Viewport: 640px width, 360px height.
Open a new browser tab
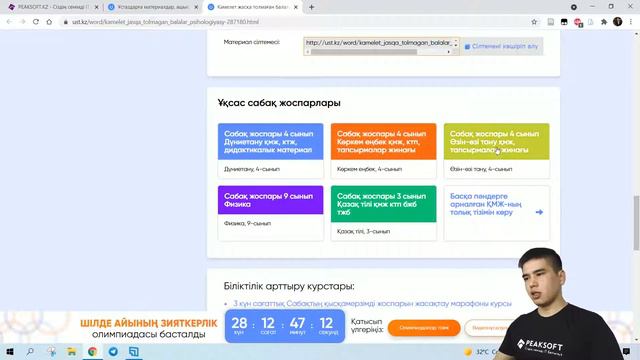coord(311,7)
